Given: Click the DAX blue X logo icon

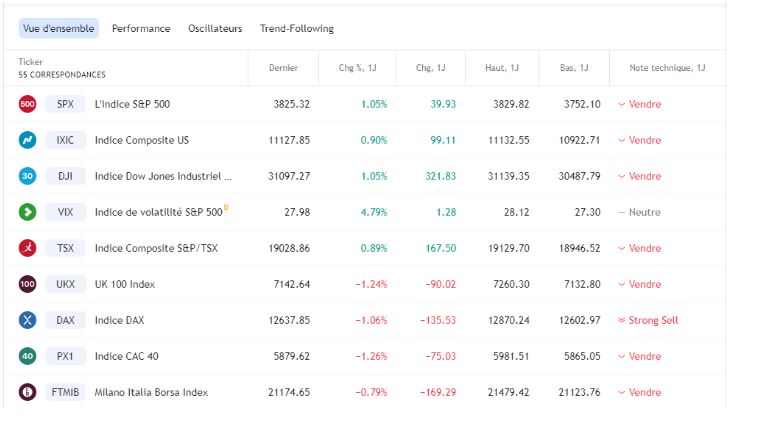Looking at the screenshot, I should (28, 320).
